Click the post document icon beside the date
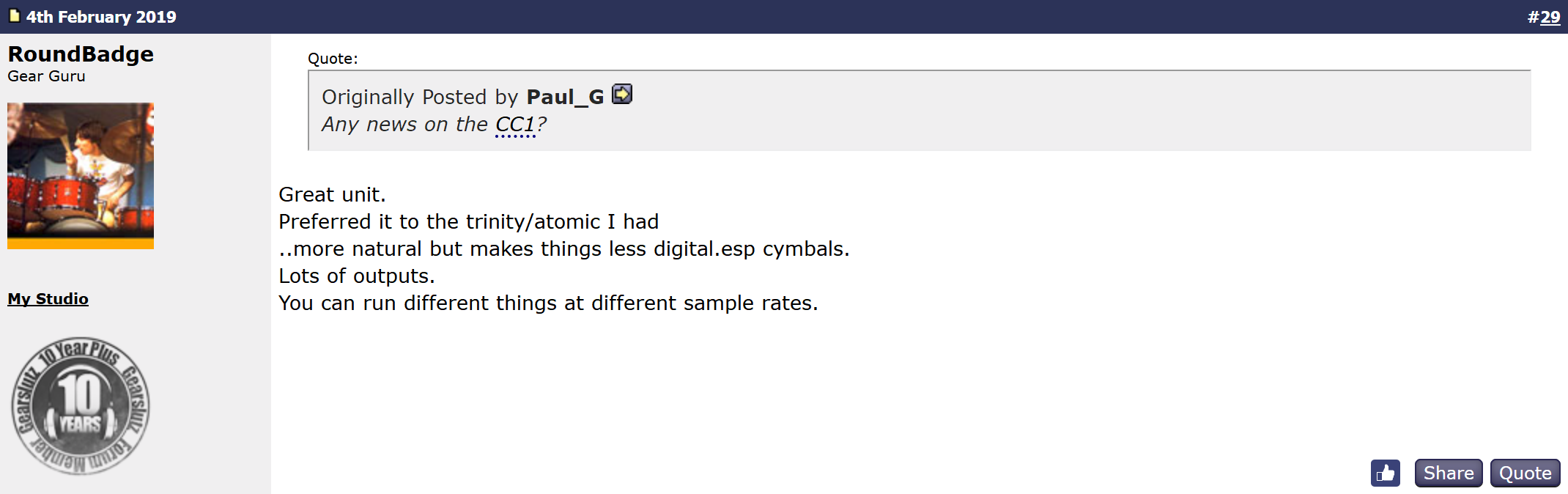 coord(14,16)
